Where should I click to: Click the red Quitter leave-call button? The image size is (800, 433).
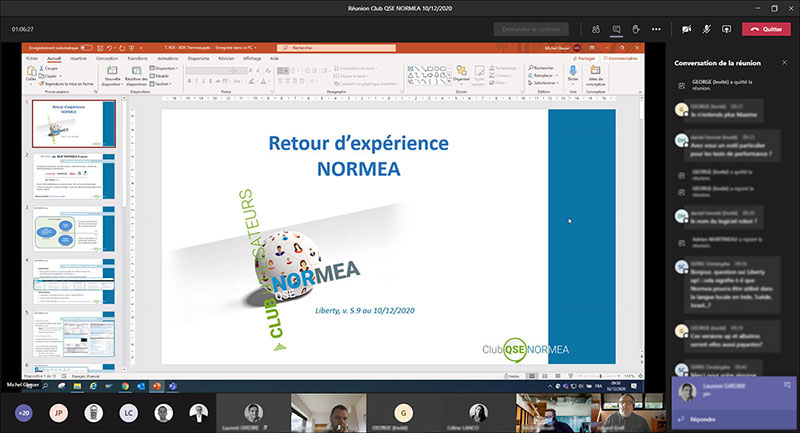(x=766, y=29)
